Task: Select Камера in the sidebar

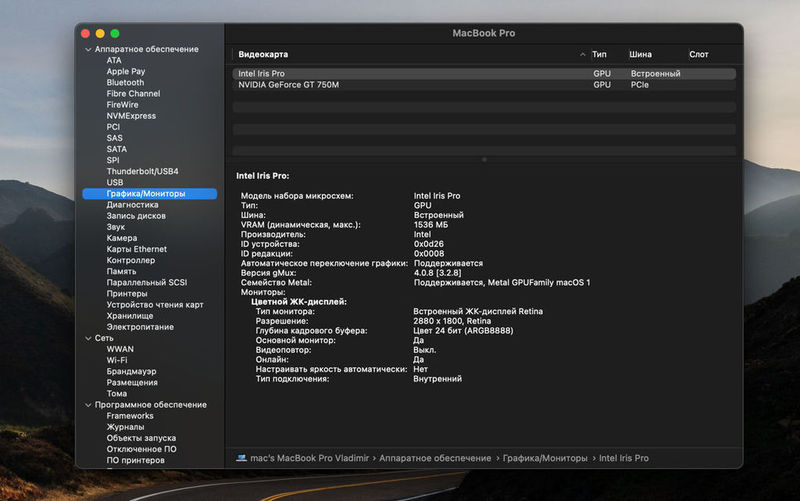Action: 121,238
